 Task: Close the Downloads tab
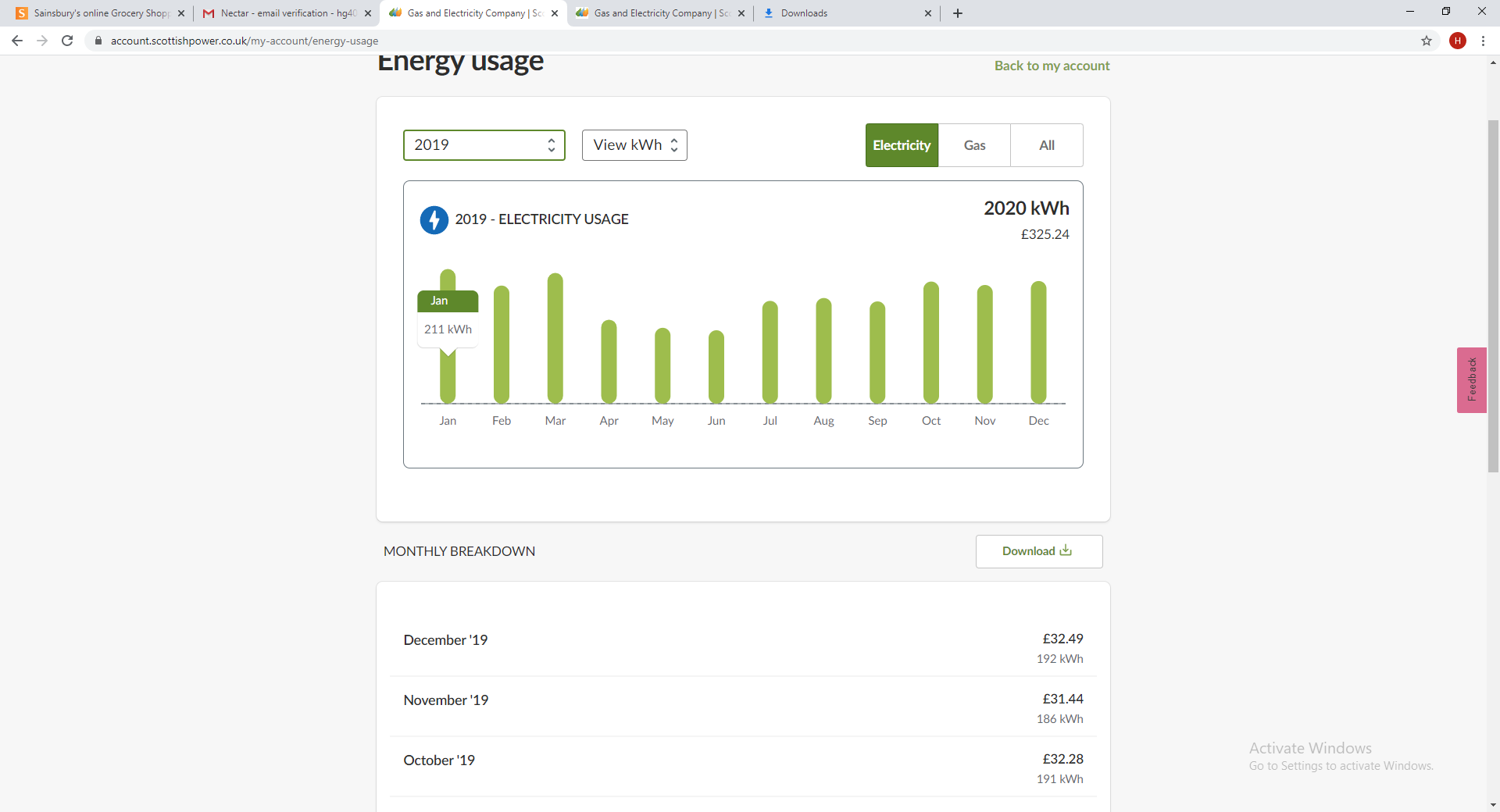tap(928, 13)
